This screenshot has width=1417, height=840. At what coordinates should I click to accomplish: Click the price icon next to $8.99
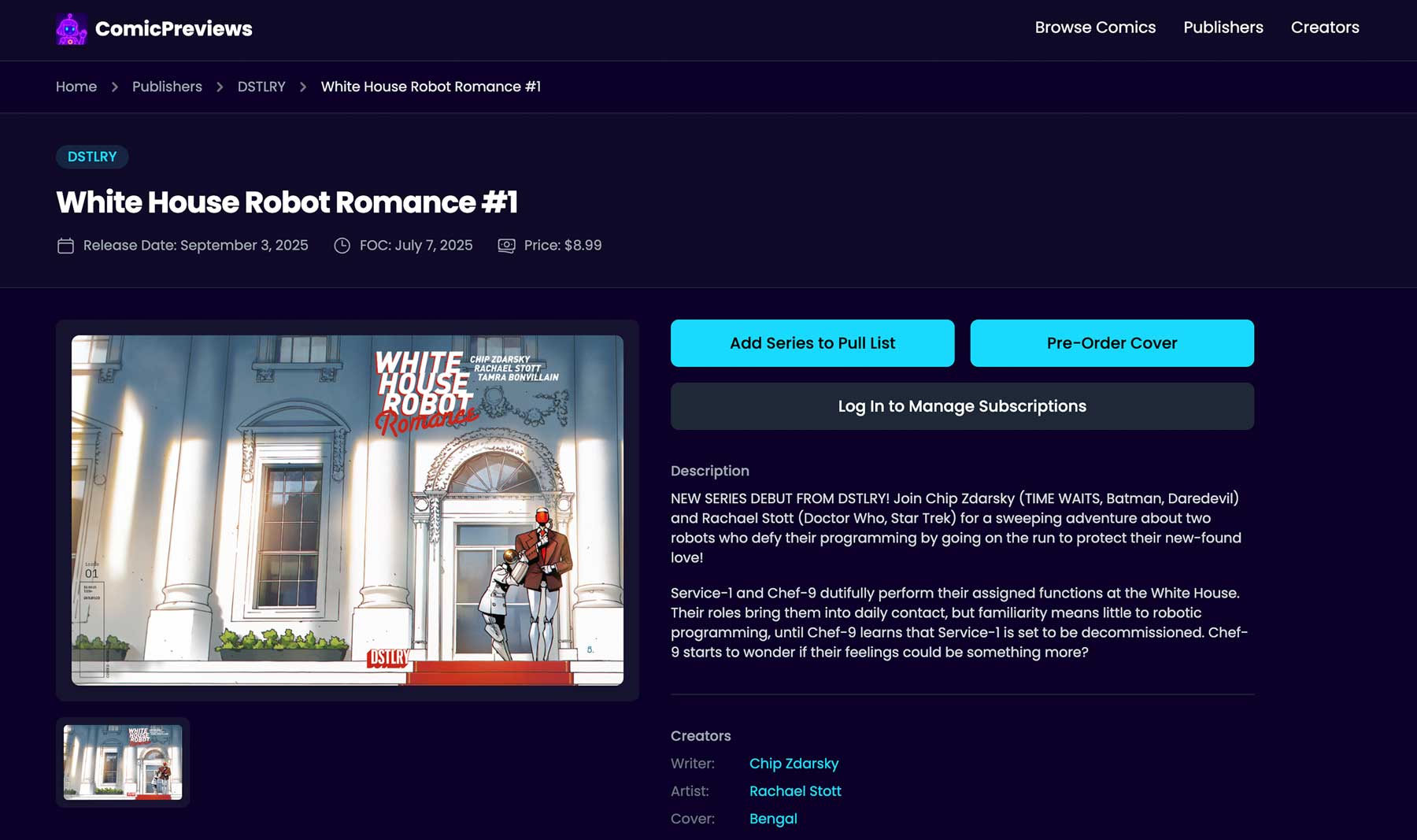pos(506,246)
